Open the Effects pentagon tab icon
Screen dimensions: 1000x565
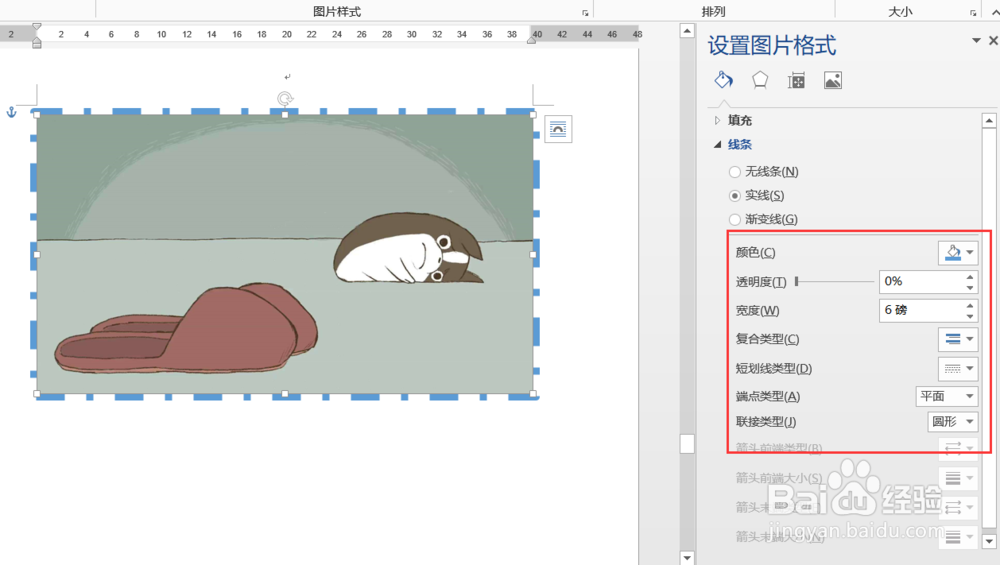760,80
